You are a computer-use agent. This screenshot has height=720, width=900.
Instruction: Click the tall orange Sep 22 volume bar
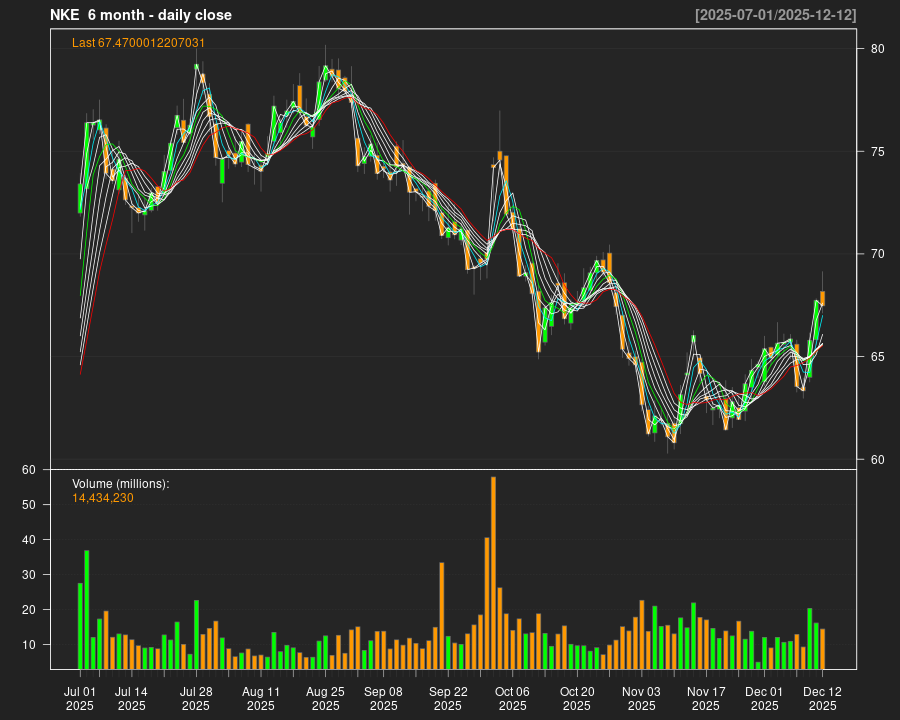442,615
